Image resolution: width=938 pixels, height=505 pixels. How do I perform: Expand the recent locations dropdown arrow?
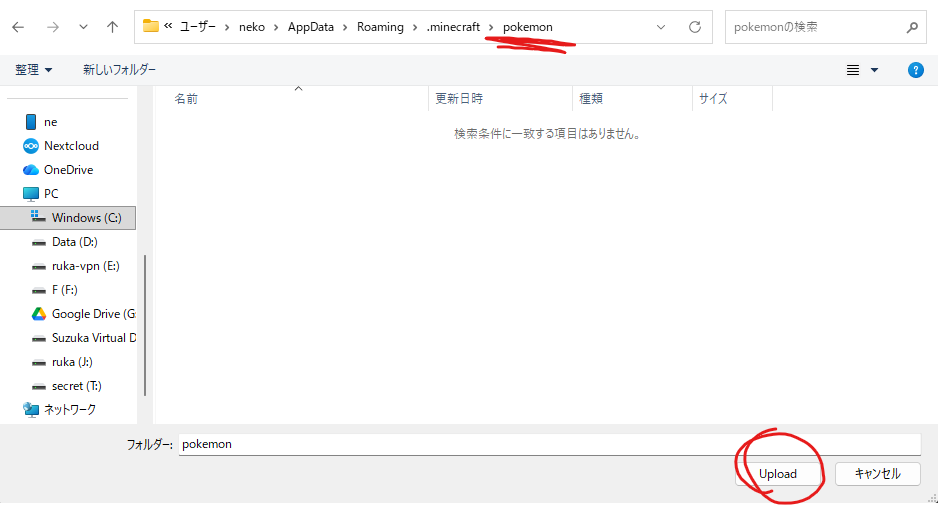point(83,27)
